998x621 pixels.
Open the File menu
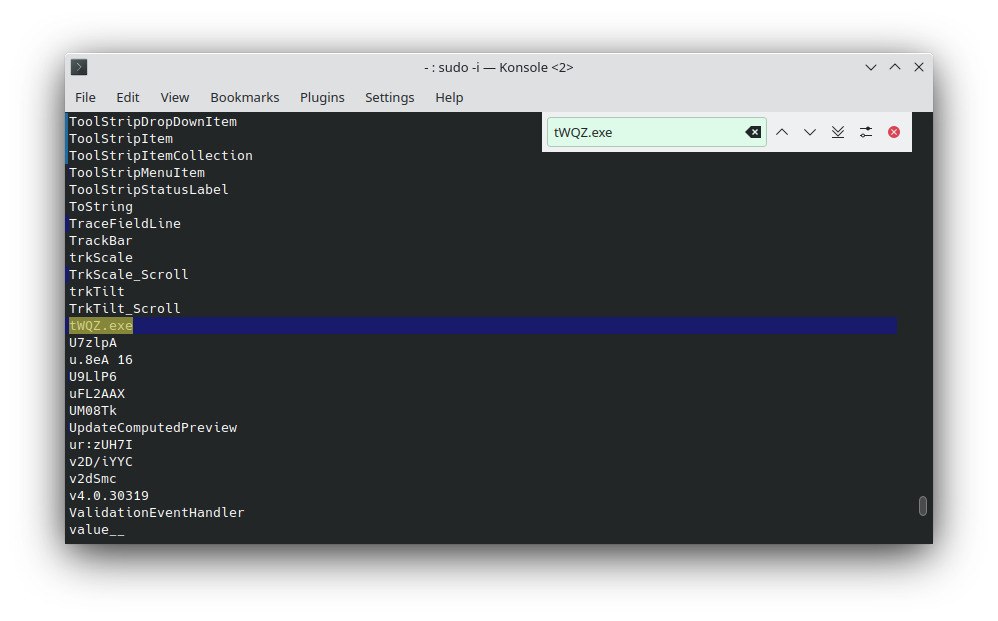85,97
